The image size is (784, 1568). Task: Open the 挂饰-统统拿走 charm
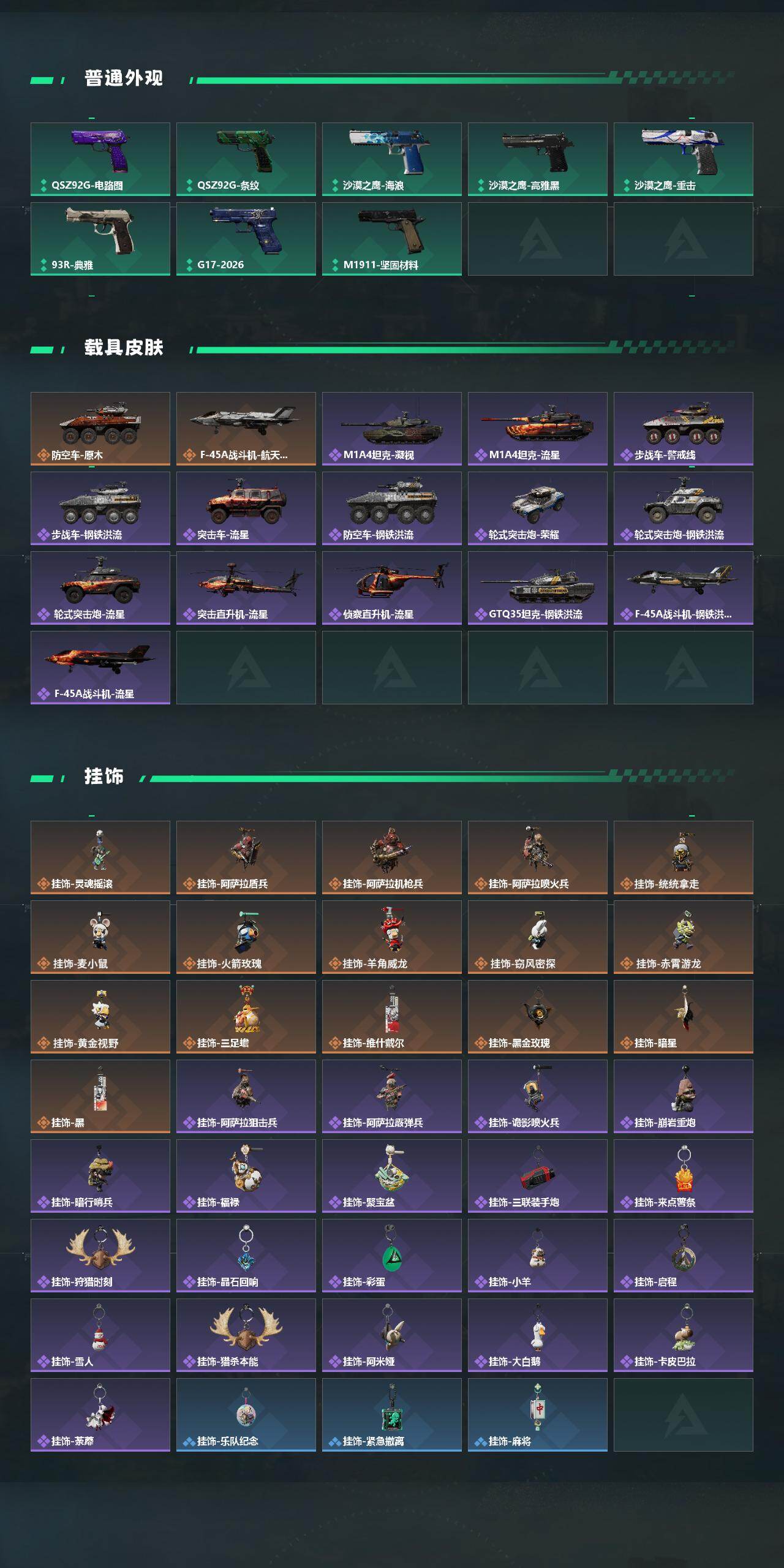pyautogui.click(x=684, y=858)
